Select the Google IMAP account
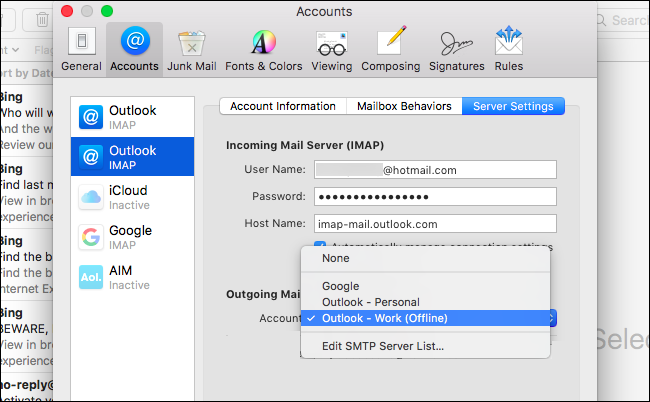 [x=132, y=237]
